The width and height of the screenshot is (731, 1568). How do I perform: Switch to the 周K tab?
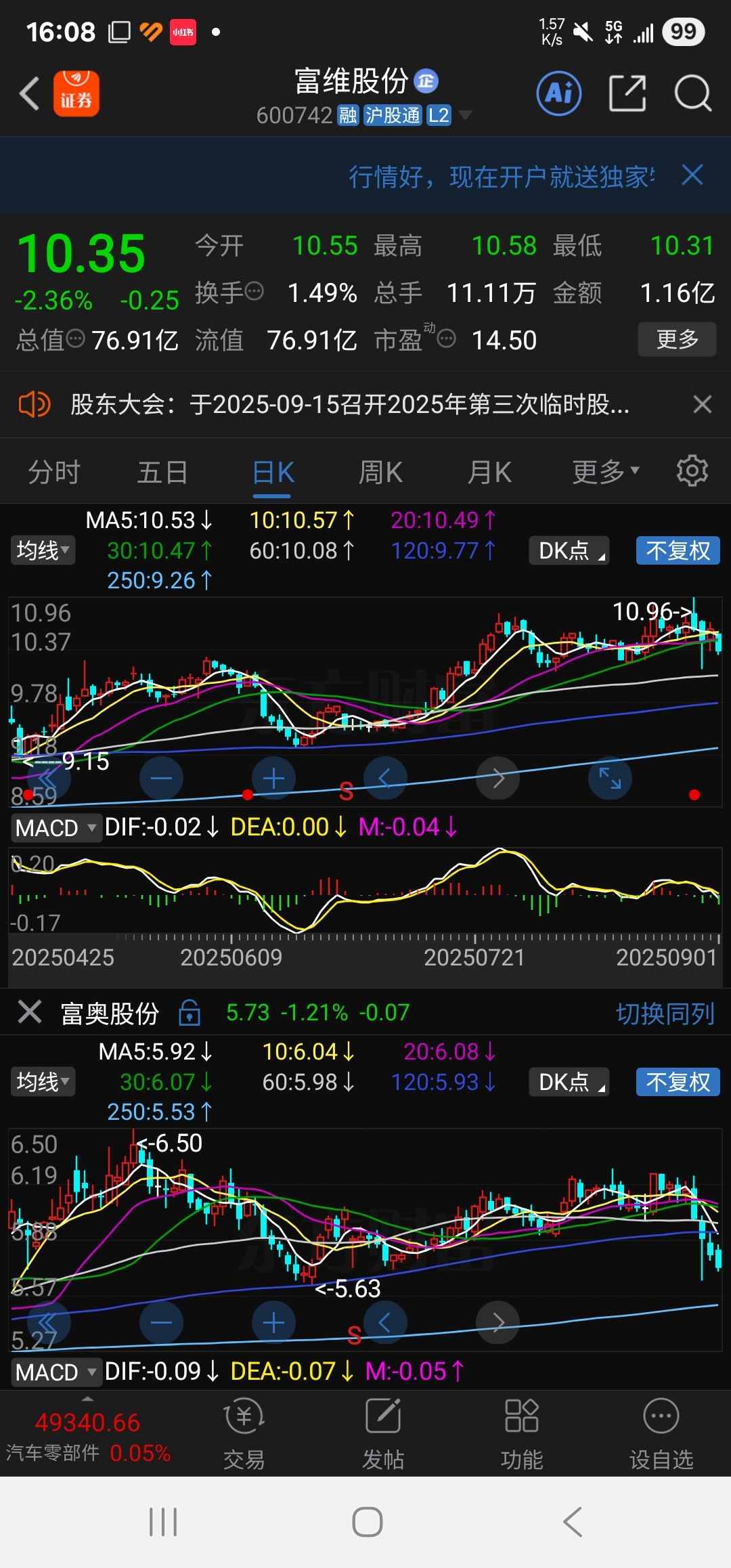[380, 471]
